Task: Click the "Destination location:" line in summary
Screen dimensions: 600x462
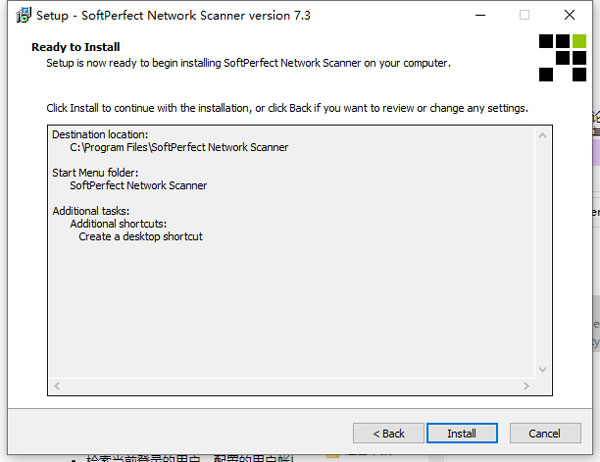Action: [x=100, y=134]
